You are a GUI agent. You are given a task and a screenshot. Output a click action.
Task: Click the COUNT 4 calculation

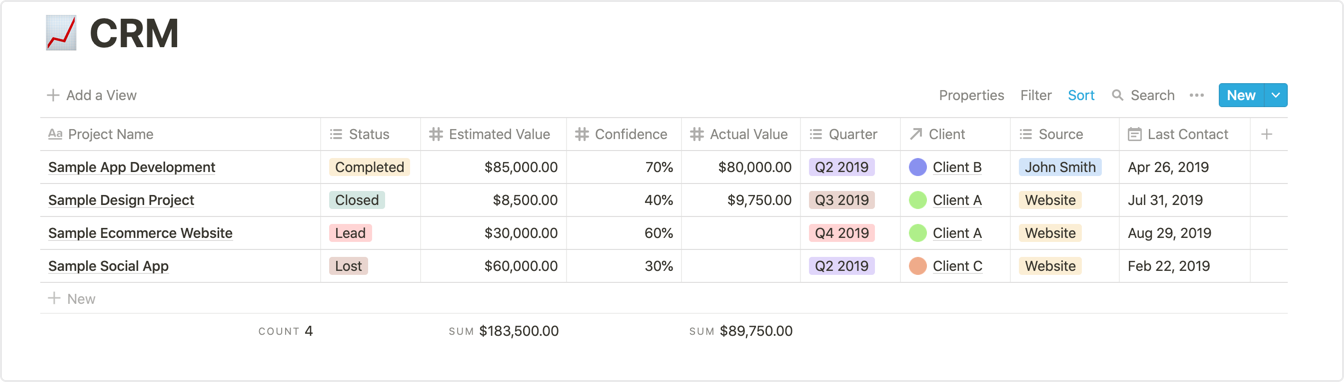[x=285, y=331]
